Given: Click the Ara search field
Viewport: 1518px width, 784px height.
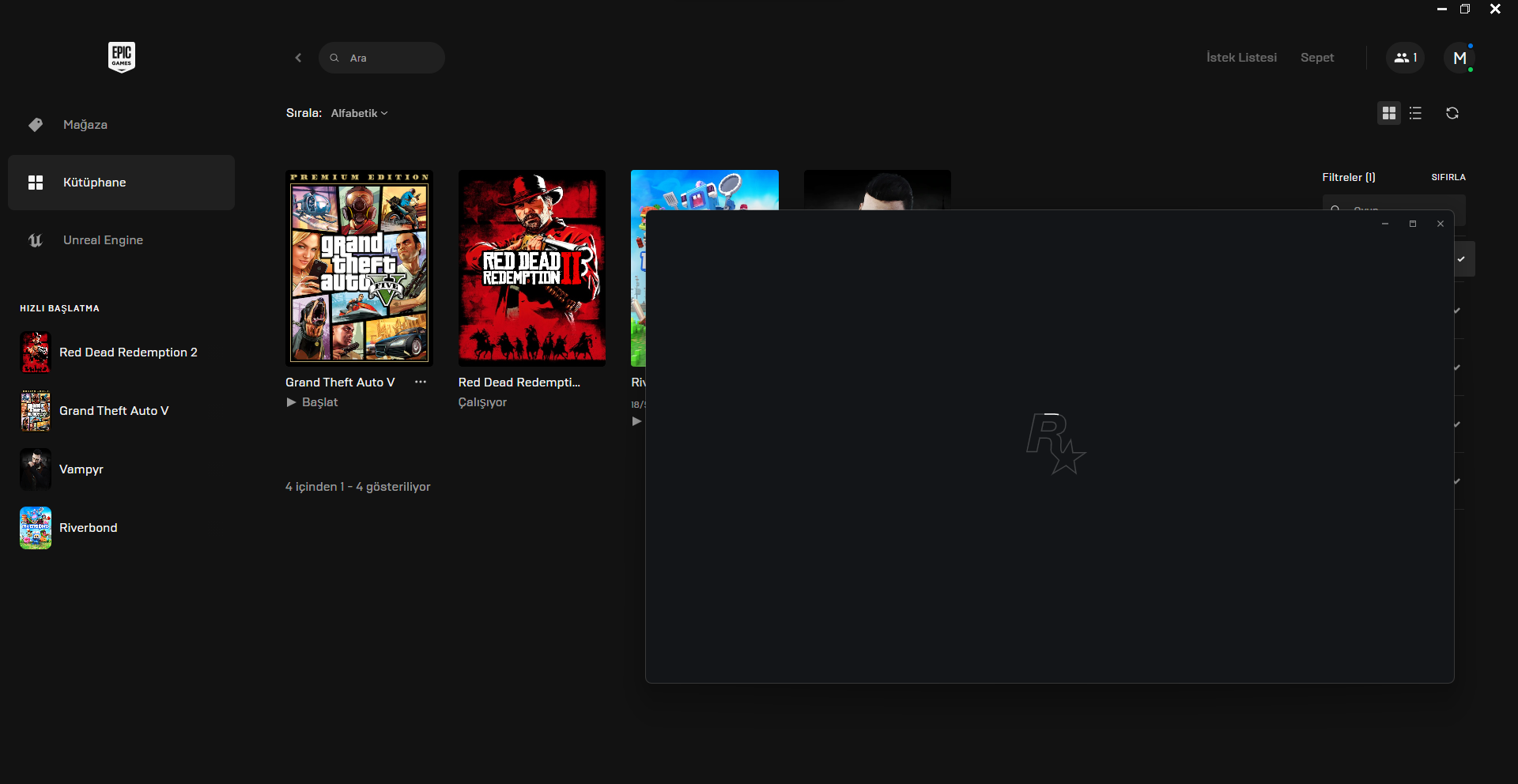Looking at the screenshot, I should [382, 58].
